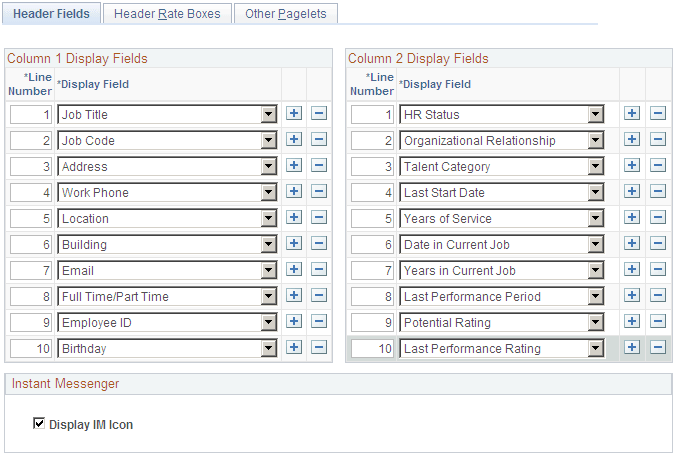Add a row after Job Title
Viewport: 680px width, 459px height.
(x=294, y=114)
